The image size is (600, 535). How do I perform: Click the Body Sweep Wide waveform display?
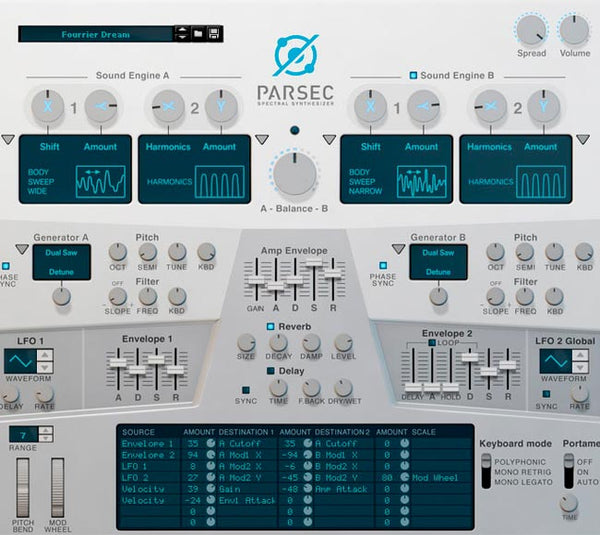click(x=101, y=181)
